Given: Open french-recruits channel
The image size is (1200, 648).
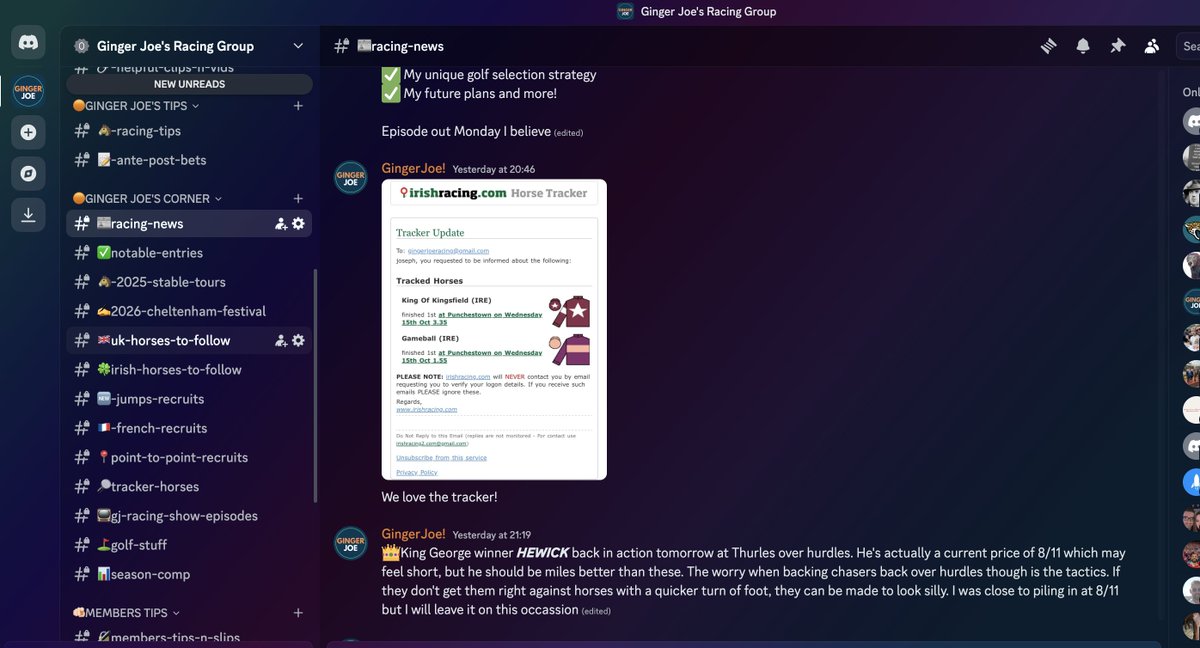Looking at the screenshot, I should 189,428.
